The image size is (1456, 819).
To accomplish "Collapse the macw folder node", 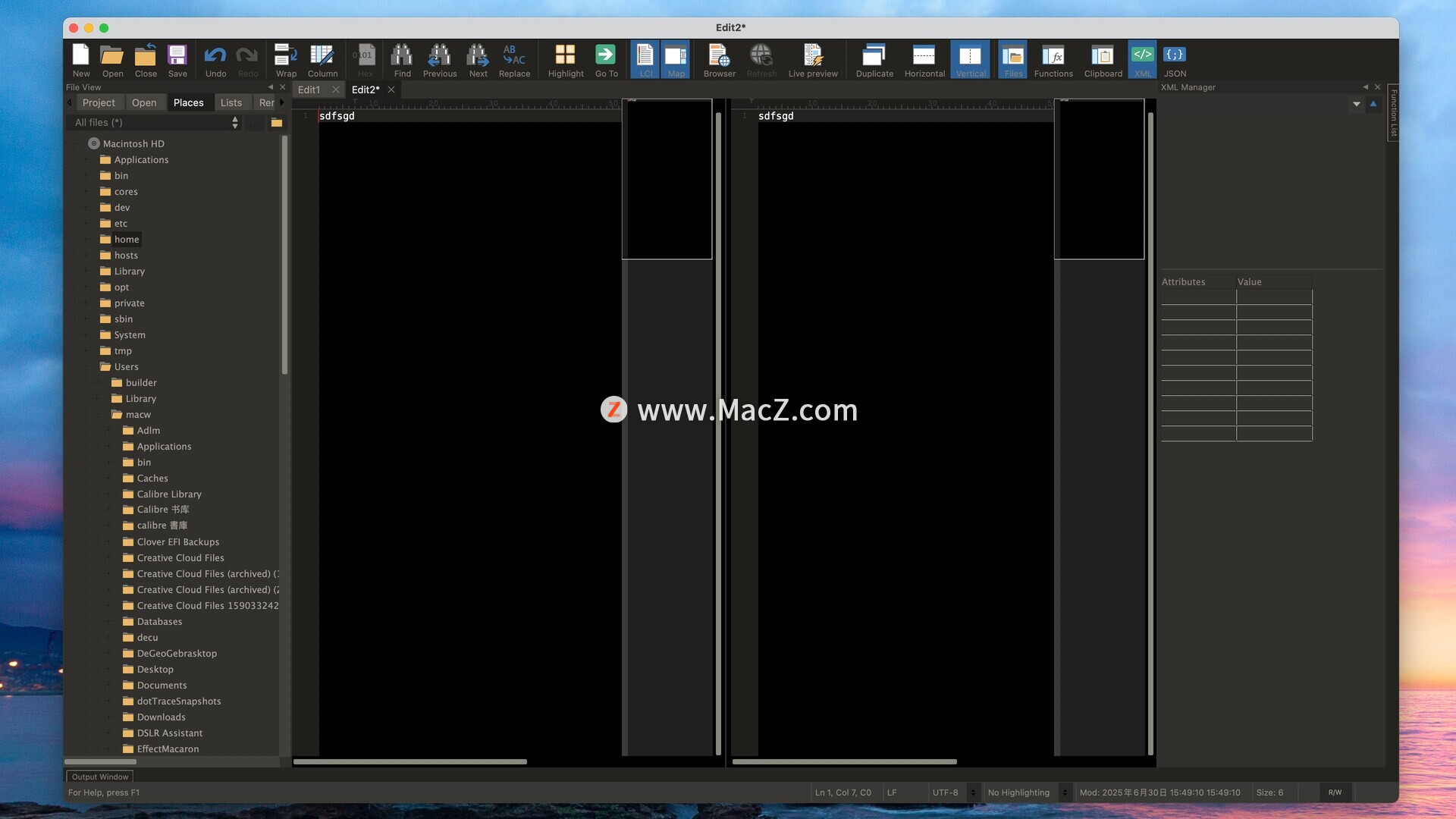I will point(98,414).
